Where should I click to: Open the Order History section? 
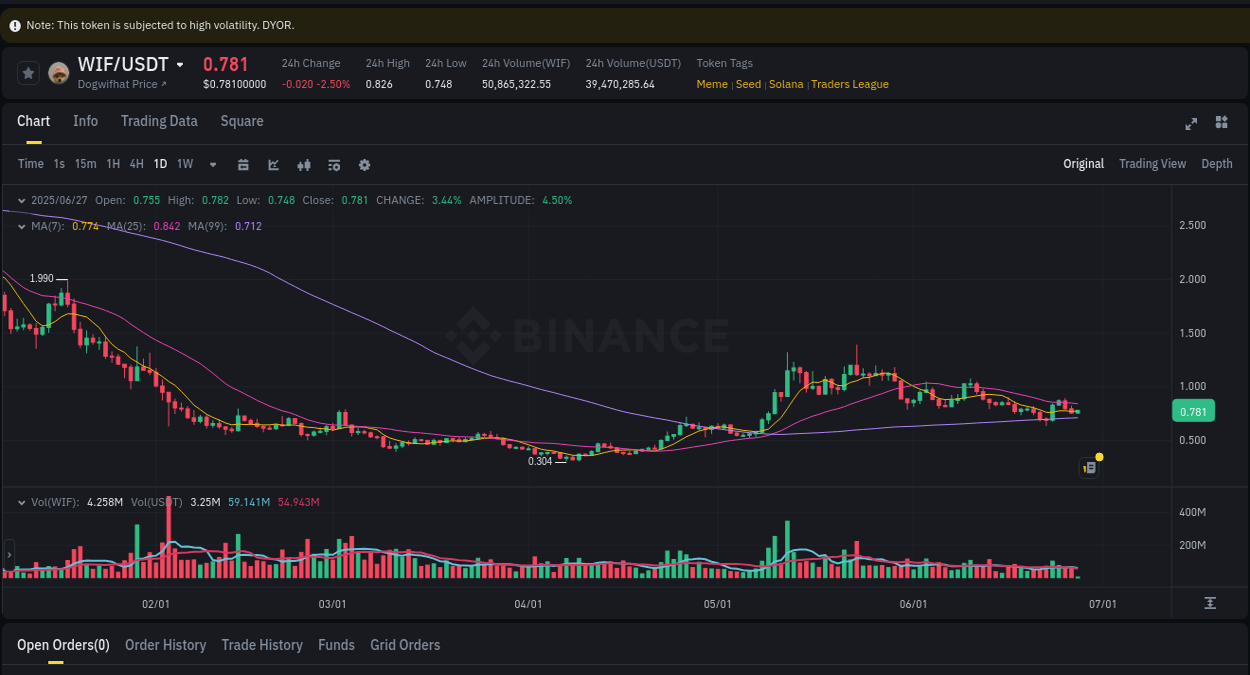(x=165, y=645)
